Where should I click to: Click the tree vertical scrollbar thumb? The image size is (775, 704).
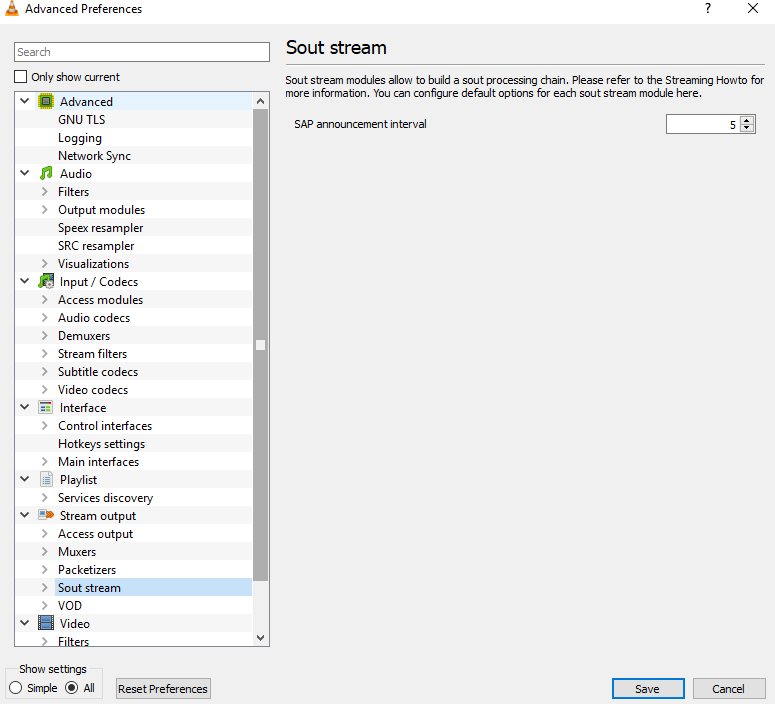[260, 345]
